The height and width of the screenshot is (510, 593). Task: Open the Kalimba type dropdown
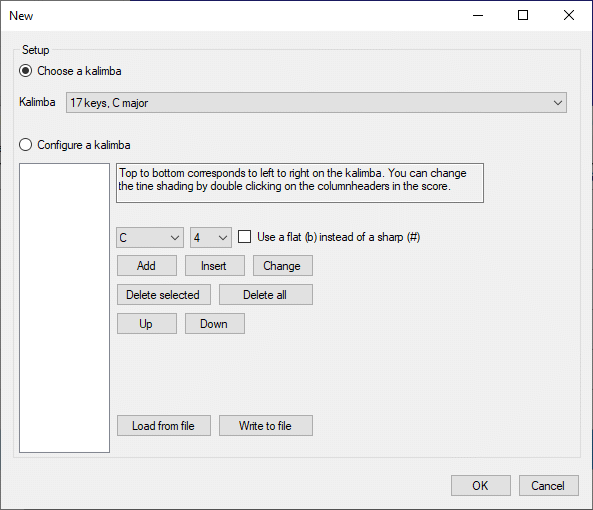316,102
